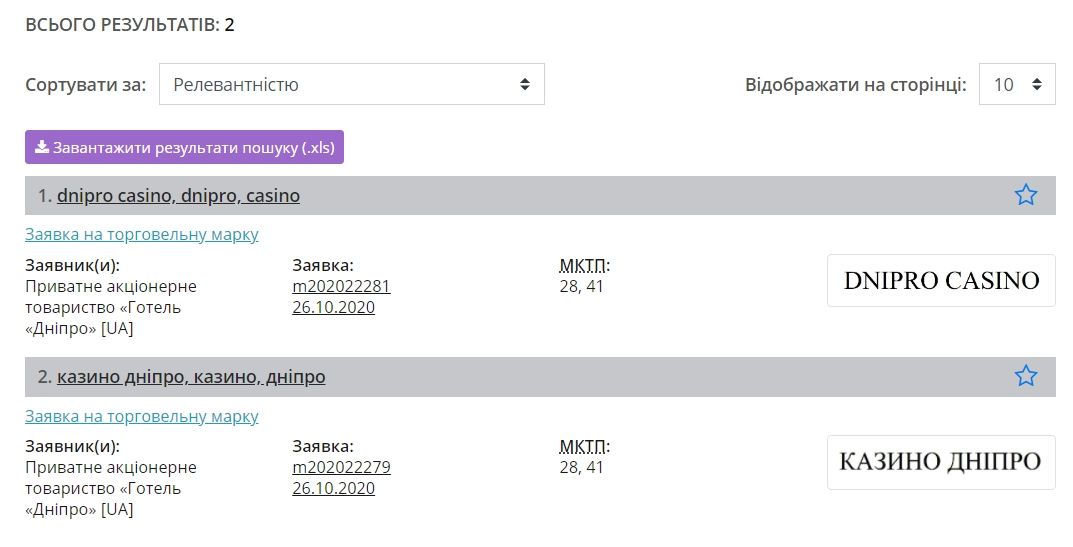Star the казино дніпро search result

tap(1025, 376)
